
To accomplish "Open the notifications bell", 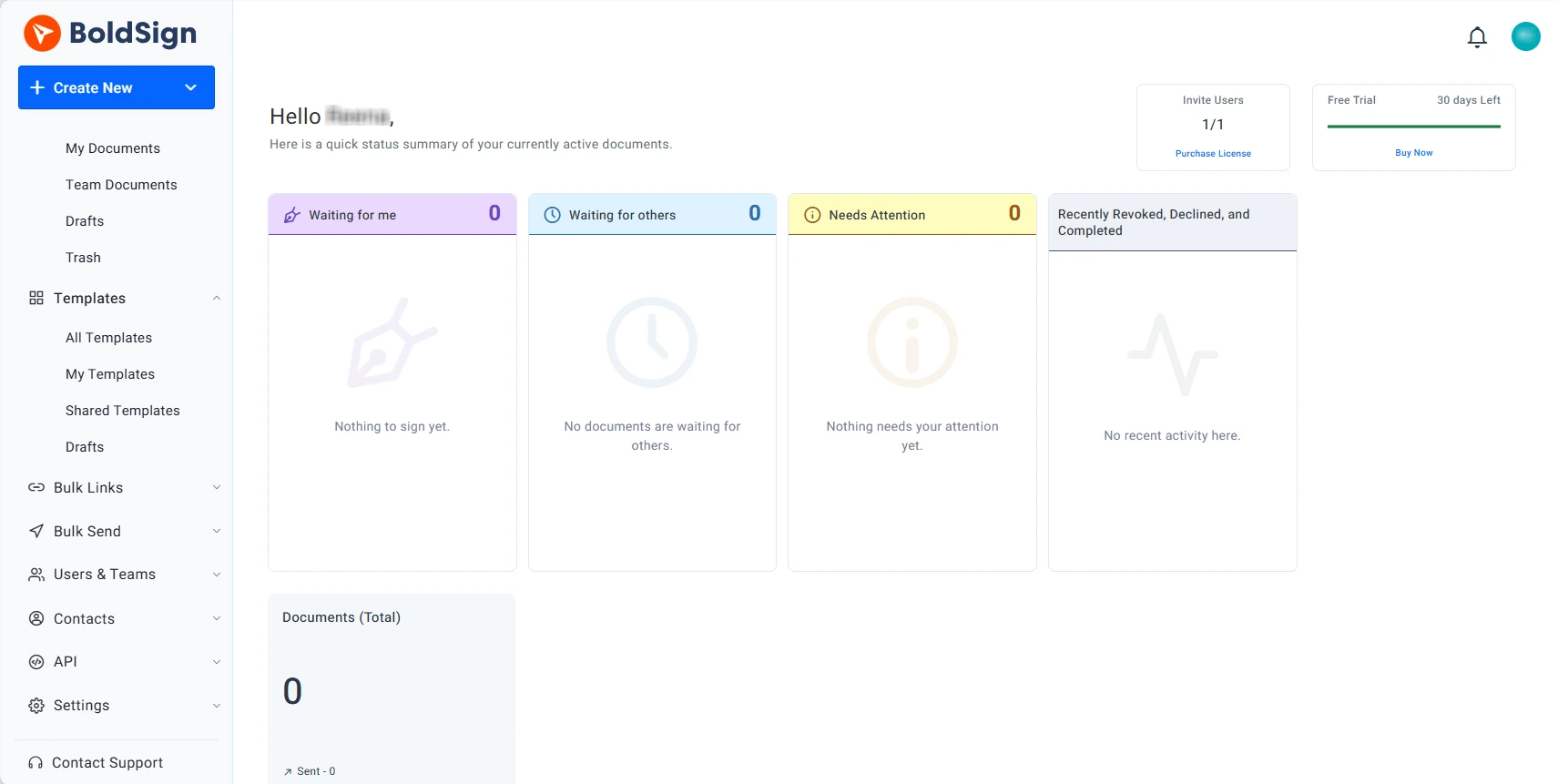I will coord(1477,36).
